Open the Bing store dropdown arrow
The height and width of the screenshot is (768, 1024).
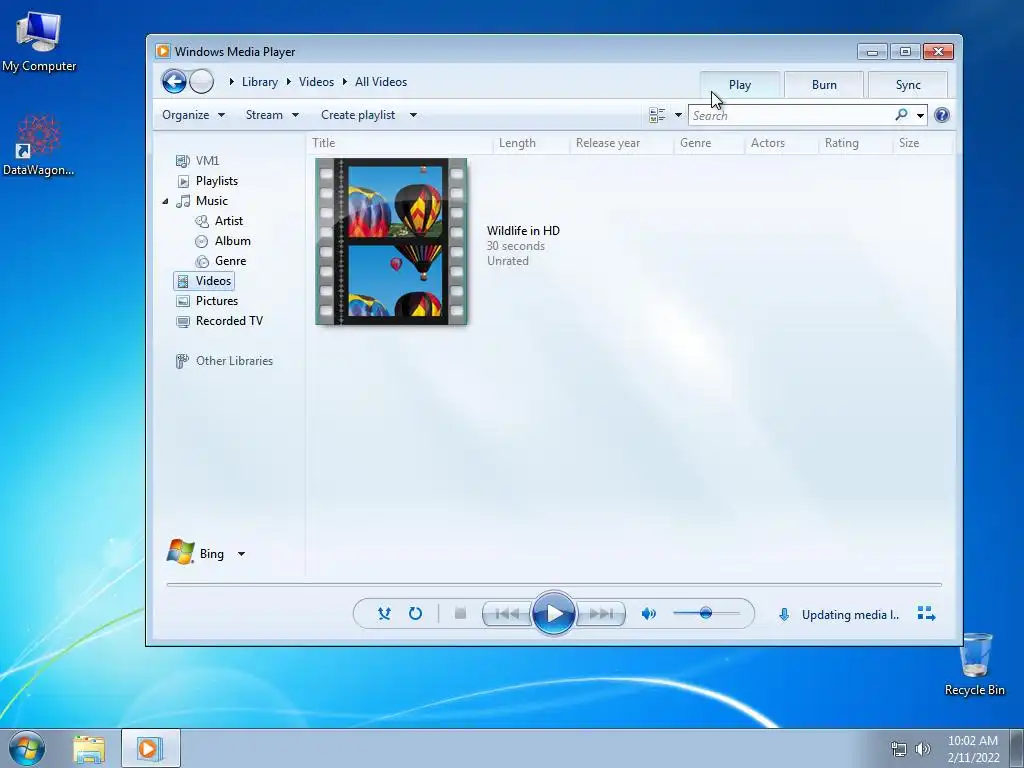241,554
